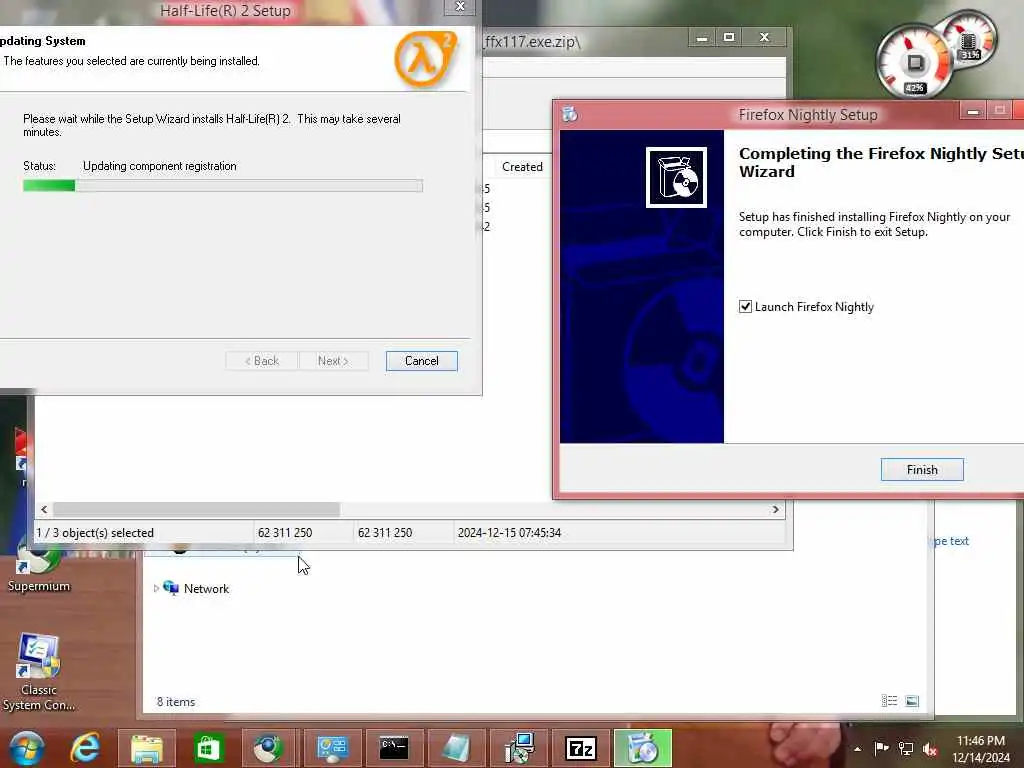Switch Explorer to details view icon
The image size is (1024, 768).
(x=889, y=701)
